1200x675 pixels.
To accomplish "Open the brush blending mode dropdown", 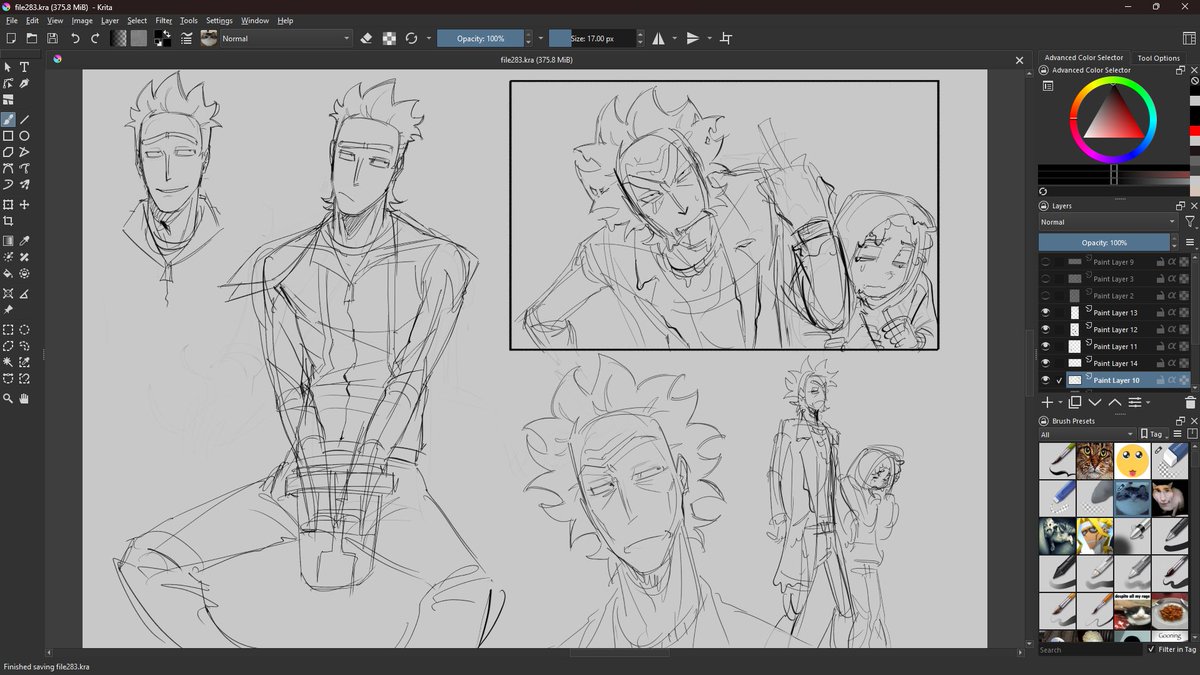I will [286, 38].
